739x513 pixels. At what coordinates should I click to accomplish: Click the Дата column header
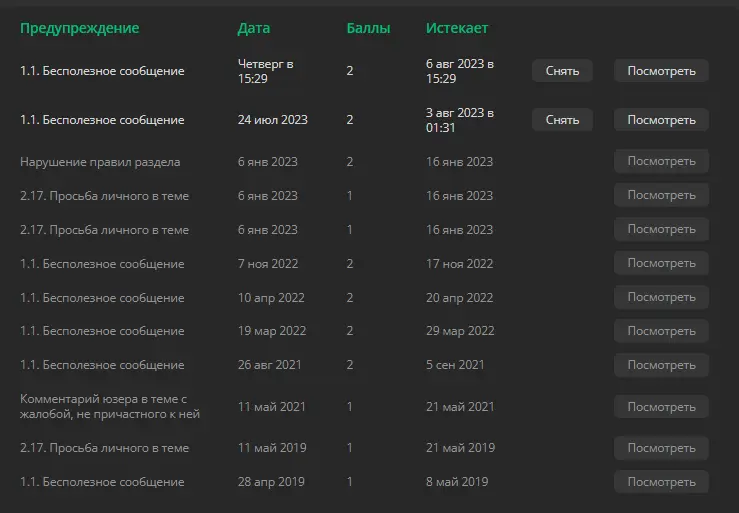coord(254,28)
